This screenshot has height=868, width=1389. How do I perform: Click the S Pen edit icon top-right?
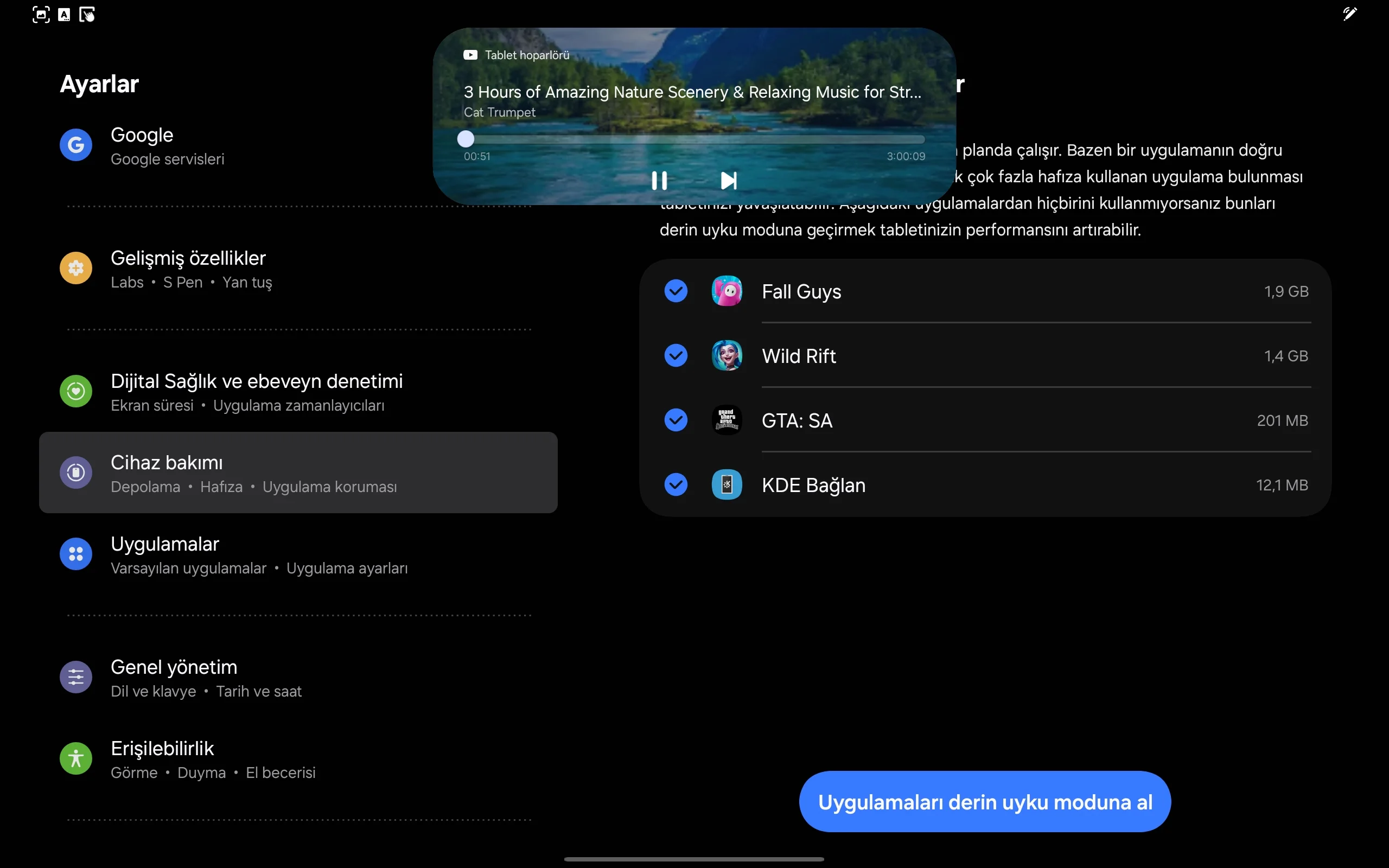1350,14
